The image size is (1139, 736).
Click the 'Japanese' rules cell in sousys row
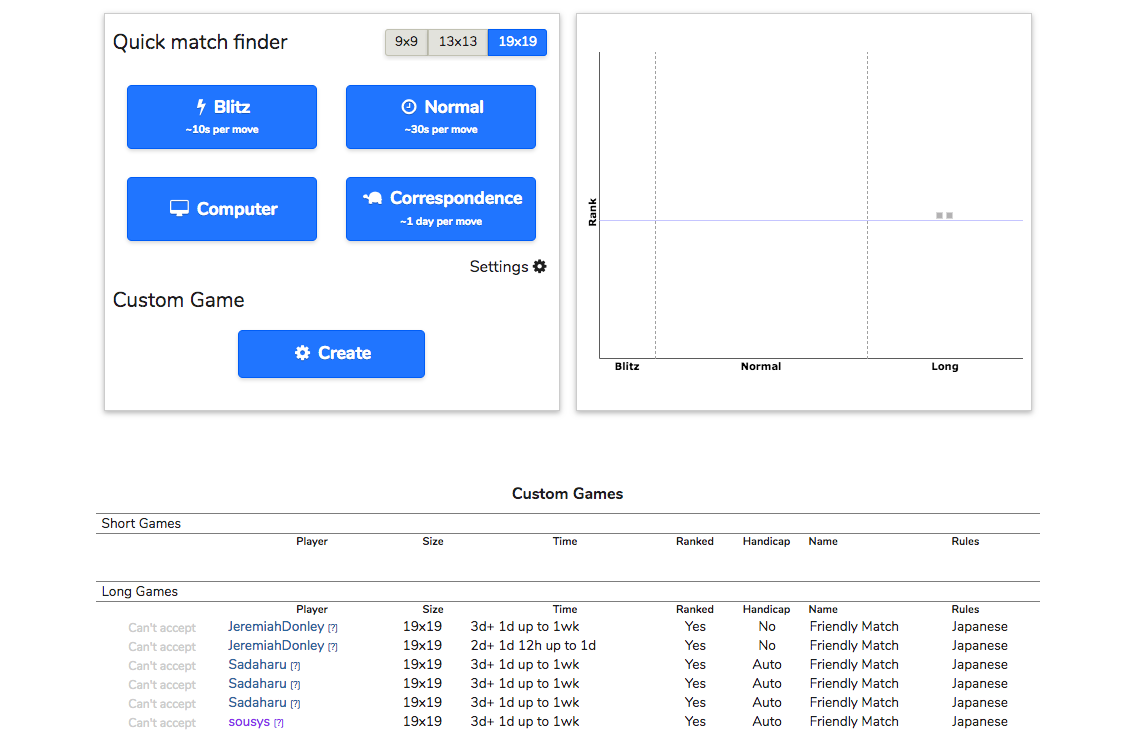pyautogui.click(x=980, y=721)
